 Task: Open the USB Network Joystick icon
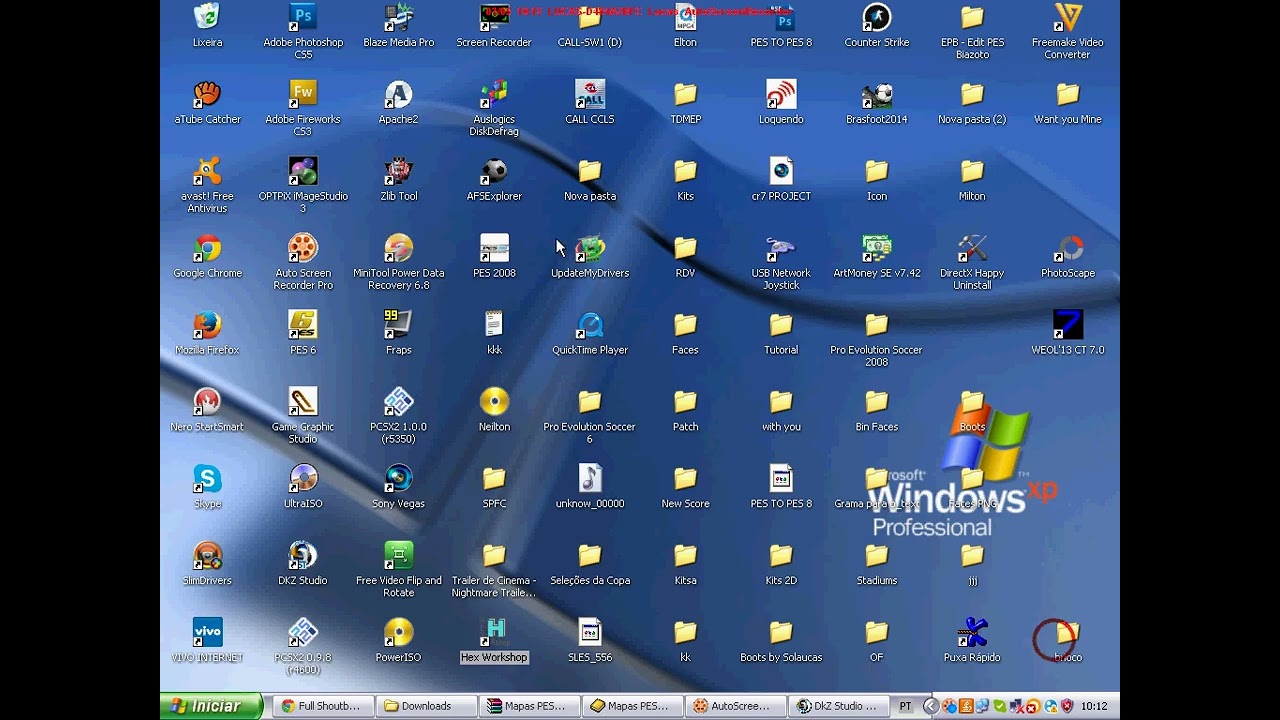tap(781, 248)
